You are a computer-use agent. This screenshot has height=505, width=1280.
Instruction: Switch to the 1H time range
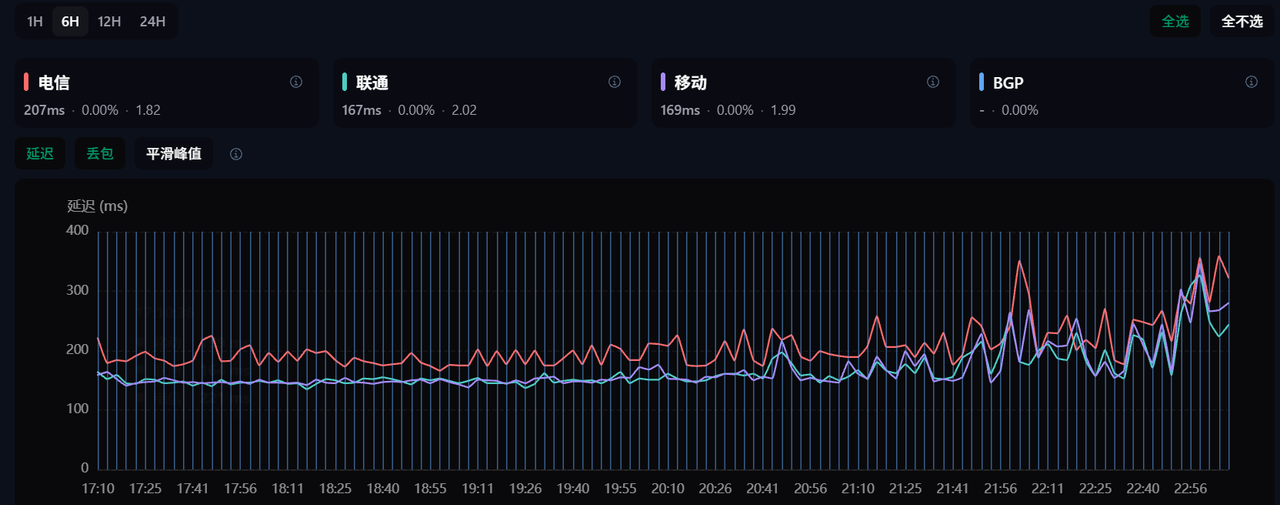tap(35, 21)
